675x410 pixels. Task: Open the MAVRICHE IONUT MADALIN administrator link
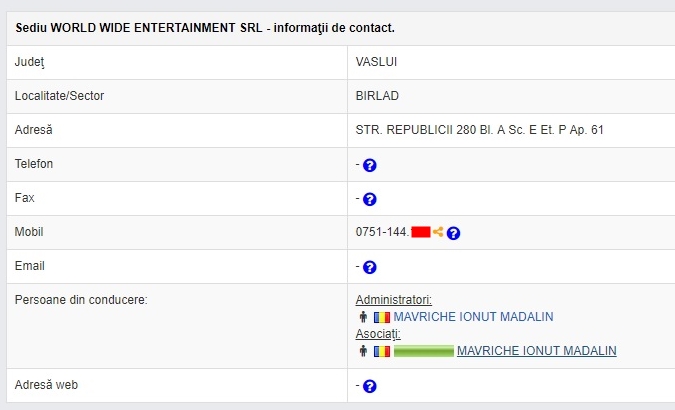473,317
